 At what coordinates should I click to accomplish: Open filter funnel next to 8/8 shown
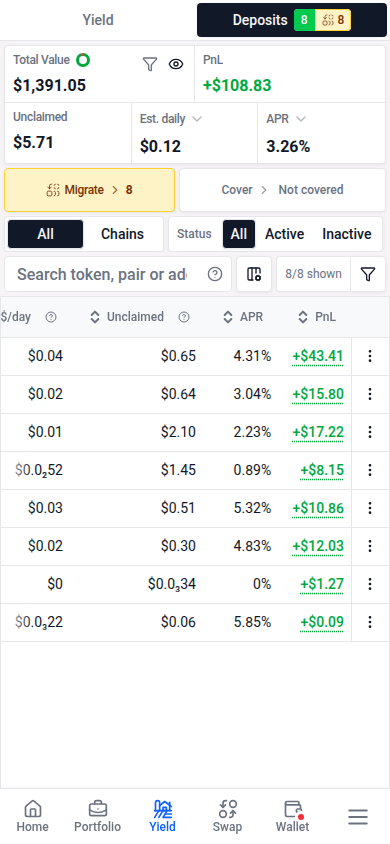pos(368,274)
